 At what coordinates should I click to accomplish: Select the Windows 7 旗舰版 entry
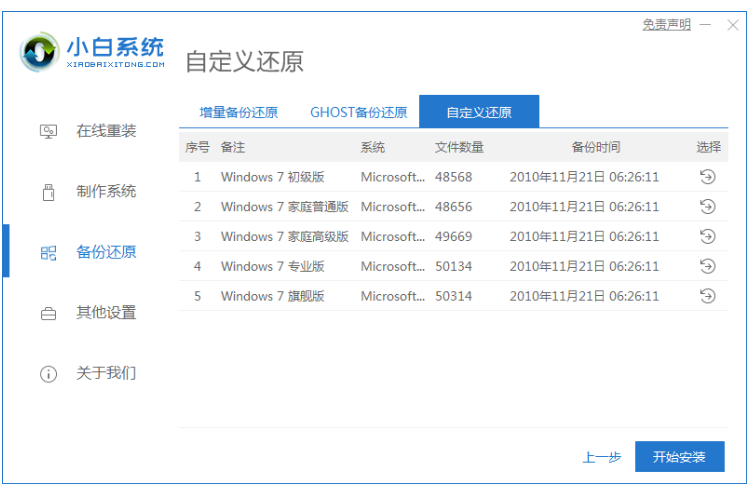pyautogui.click(x=272, y=296)
